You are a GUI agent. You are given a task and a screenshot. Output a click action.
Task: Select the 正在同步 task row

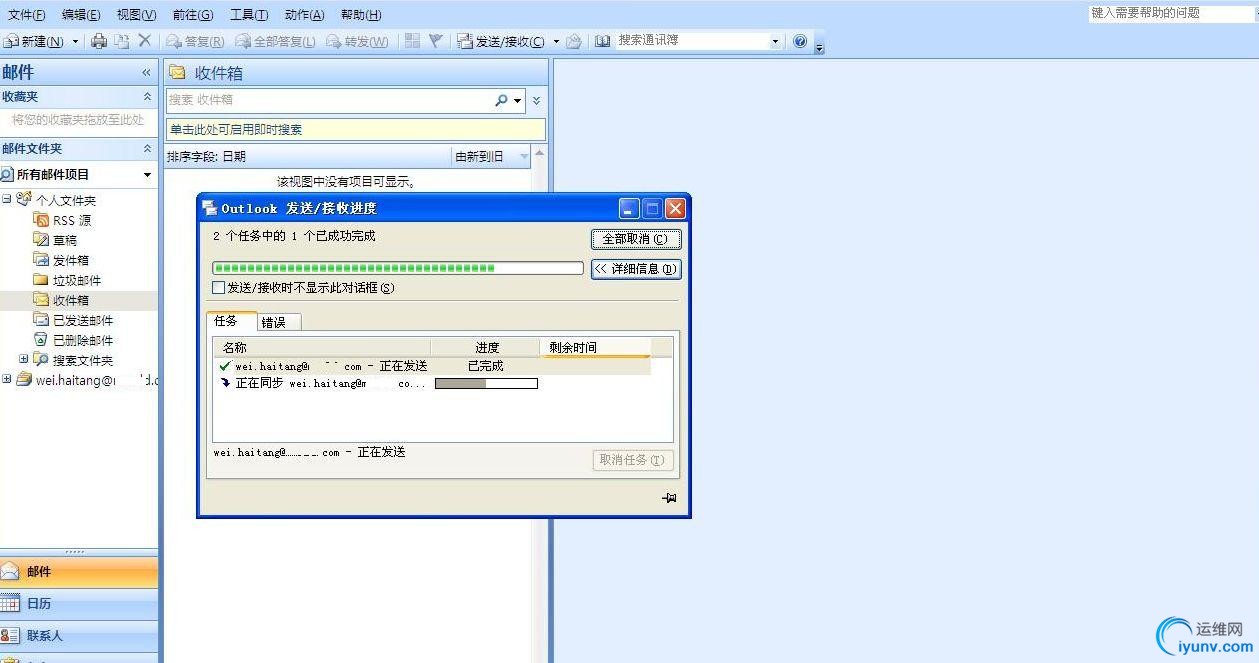[x=432, y=383]
